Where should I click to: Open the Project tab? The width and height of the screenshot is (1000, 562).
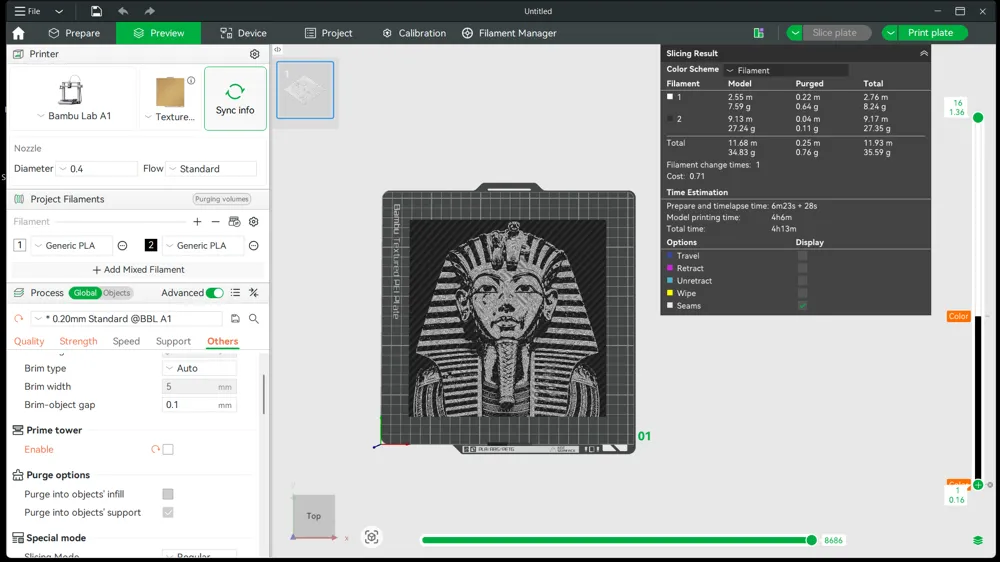pos(328,33)
